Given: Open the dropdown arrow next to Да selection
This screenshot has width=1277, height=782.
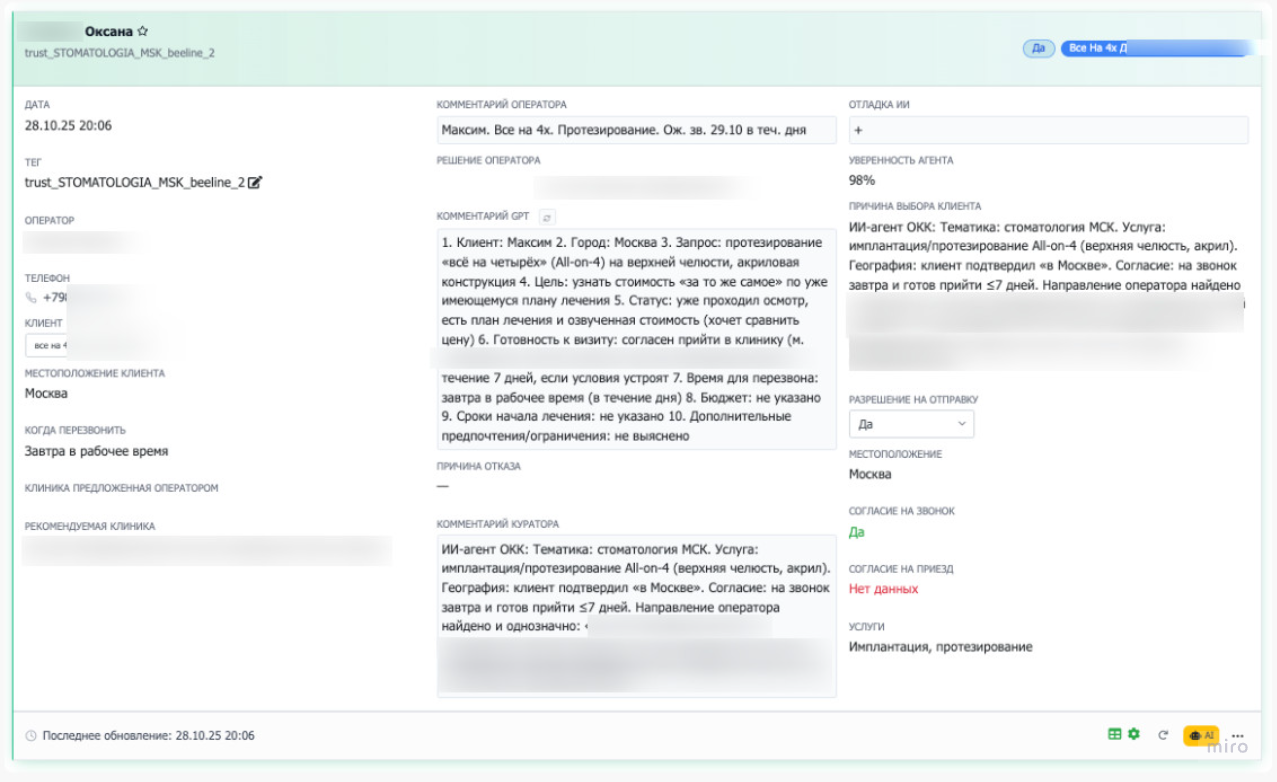Looking at the screenshot, I should pos(963,423).
